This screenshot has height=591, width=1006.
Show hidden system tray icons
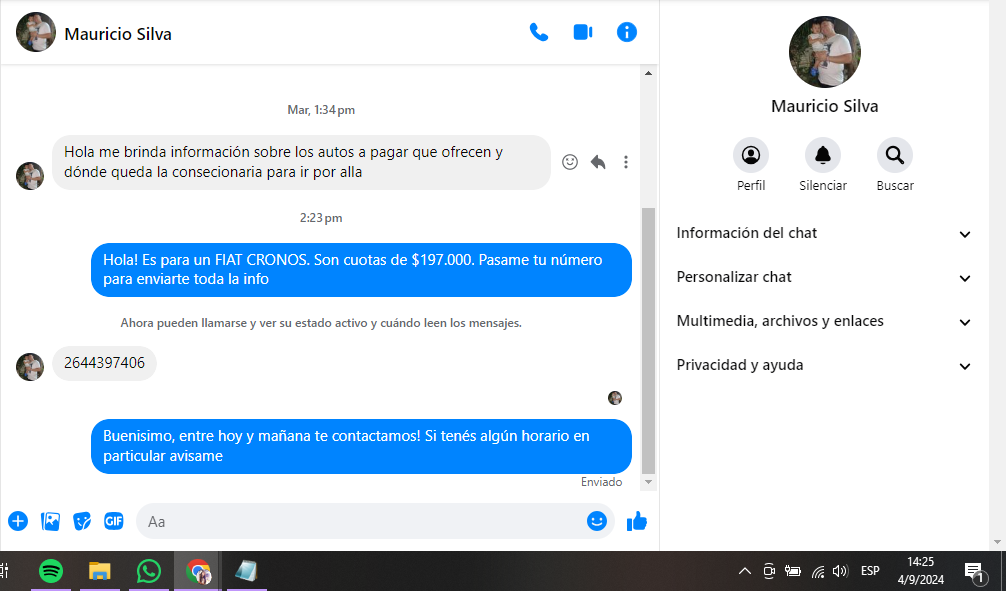tap(744, 570)
